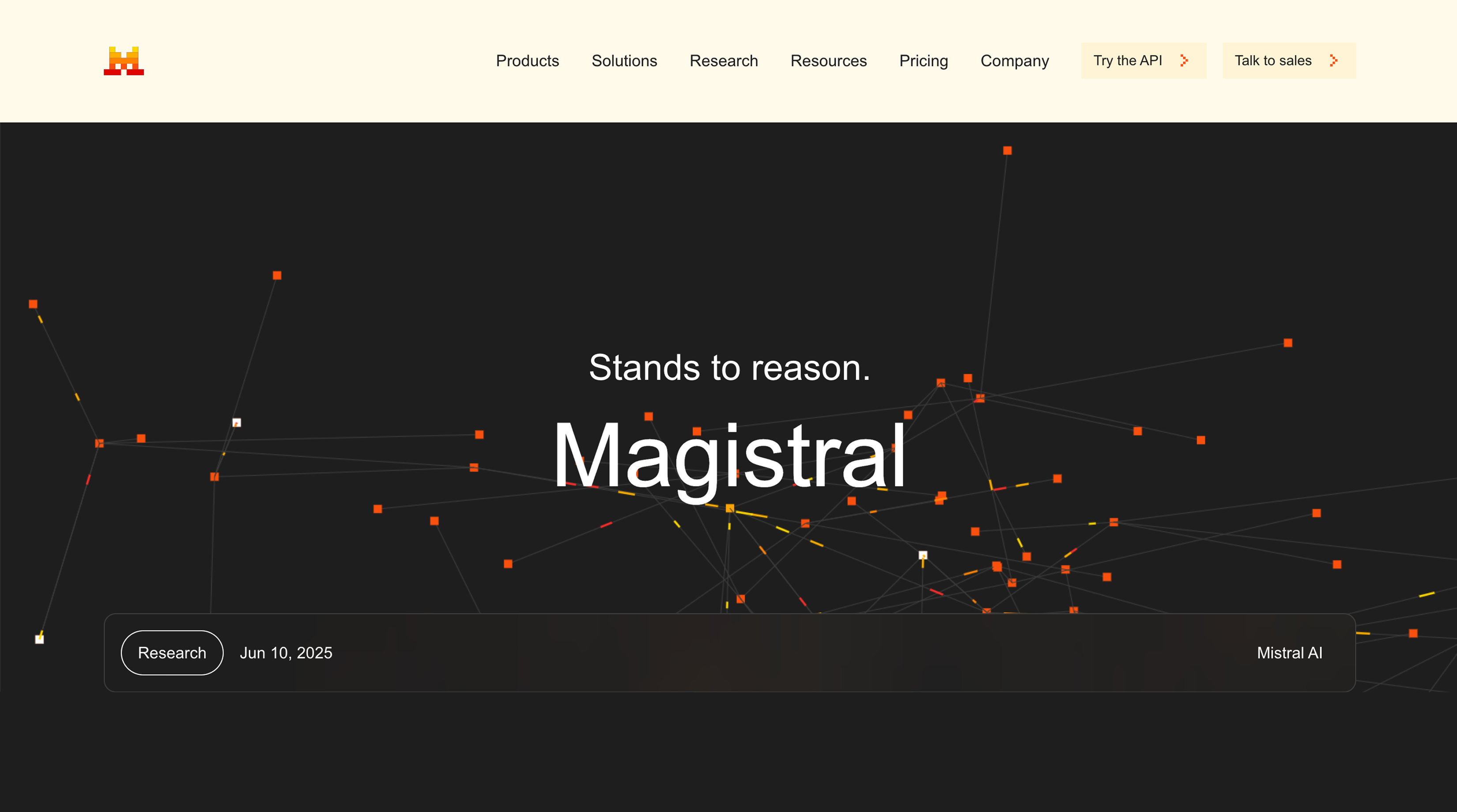Go to the Pricing page

tap(923, 60)
